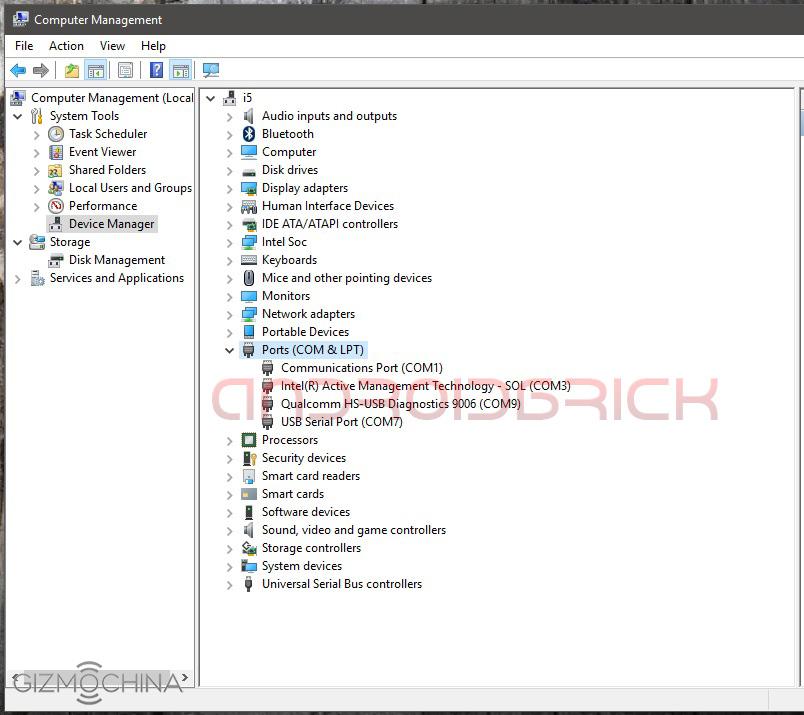This screenshot has height=715, width=804.
Task: Expand the Network adapters category
Action: (229, 315)
